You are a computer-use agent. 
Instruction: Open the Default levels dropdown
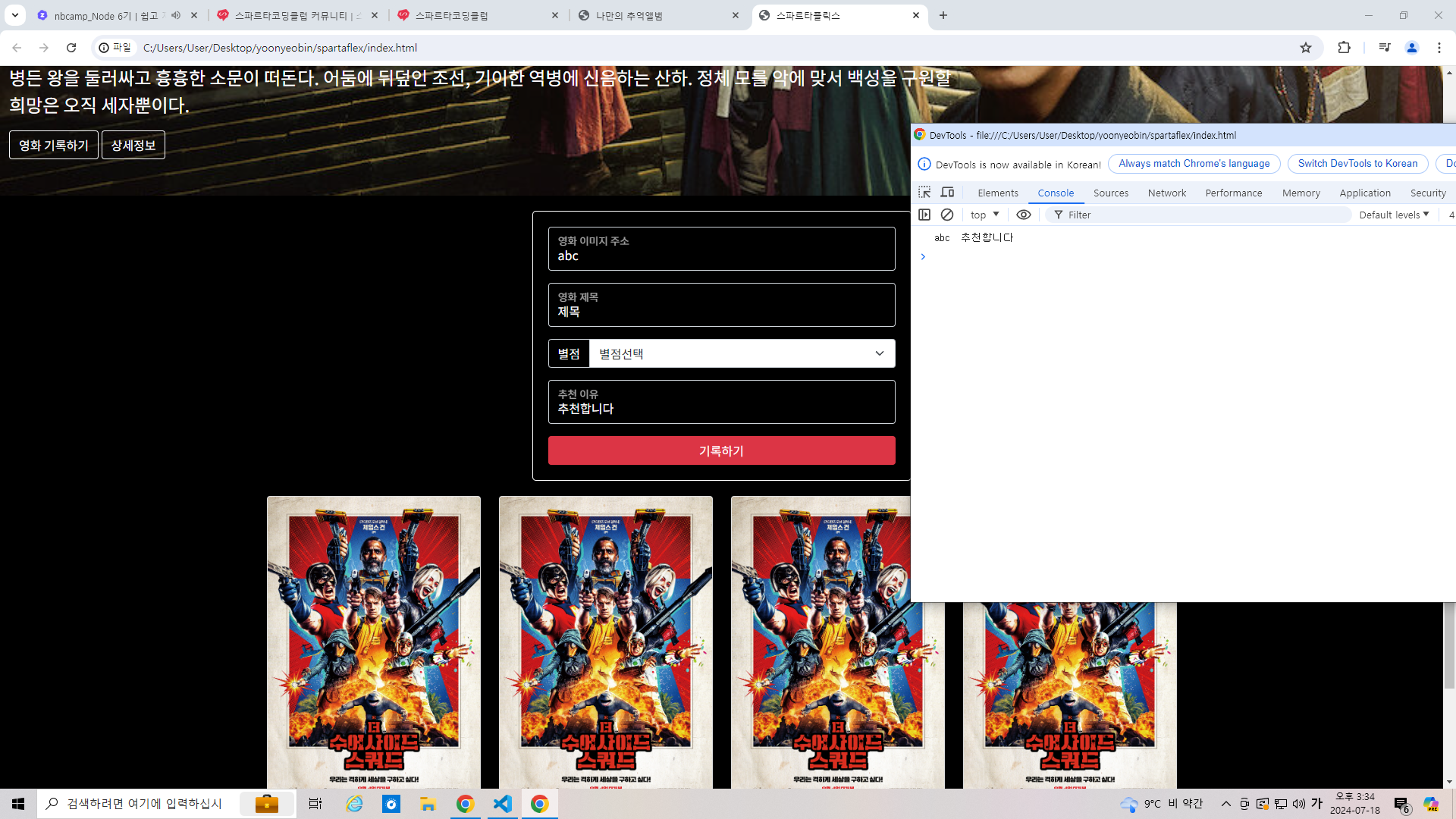(1394, 215)
